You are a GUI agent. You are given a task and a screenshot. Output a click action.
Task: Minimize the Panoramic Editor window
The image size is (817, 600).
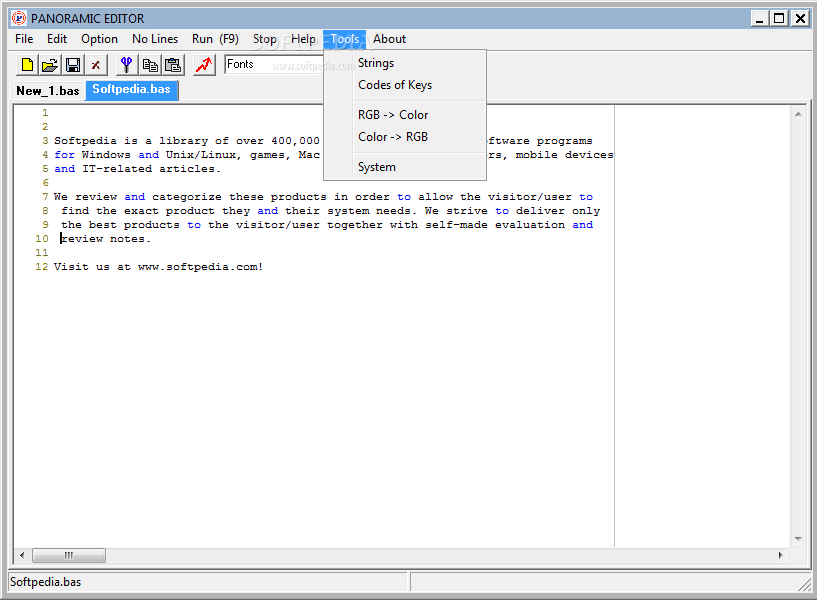(x=759, y=19)
